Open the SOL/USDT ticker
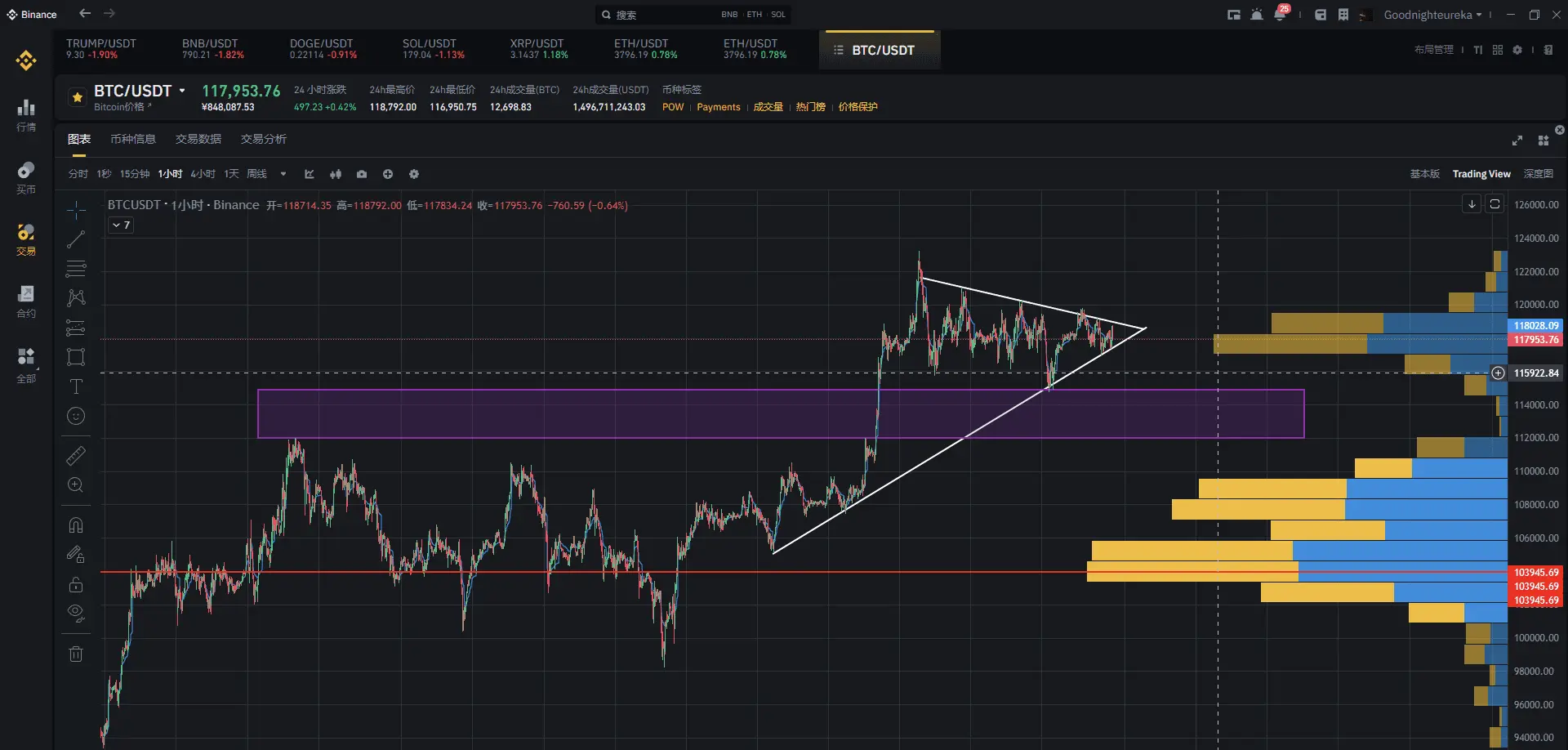 coord(433,49)
